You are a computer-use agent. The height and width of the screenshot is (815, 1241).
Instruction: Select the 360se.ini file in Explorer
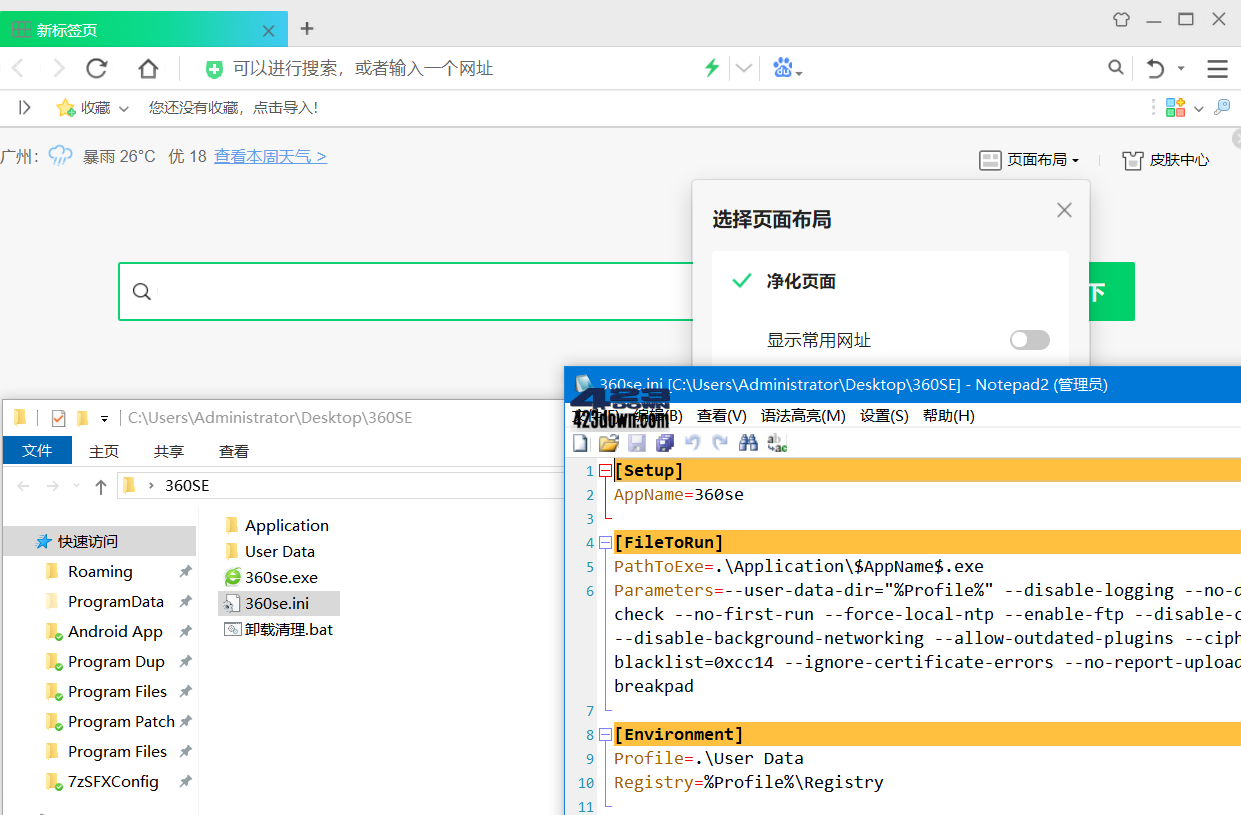pos(279,603)
